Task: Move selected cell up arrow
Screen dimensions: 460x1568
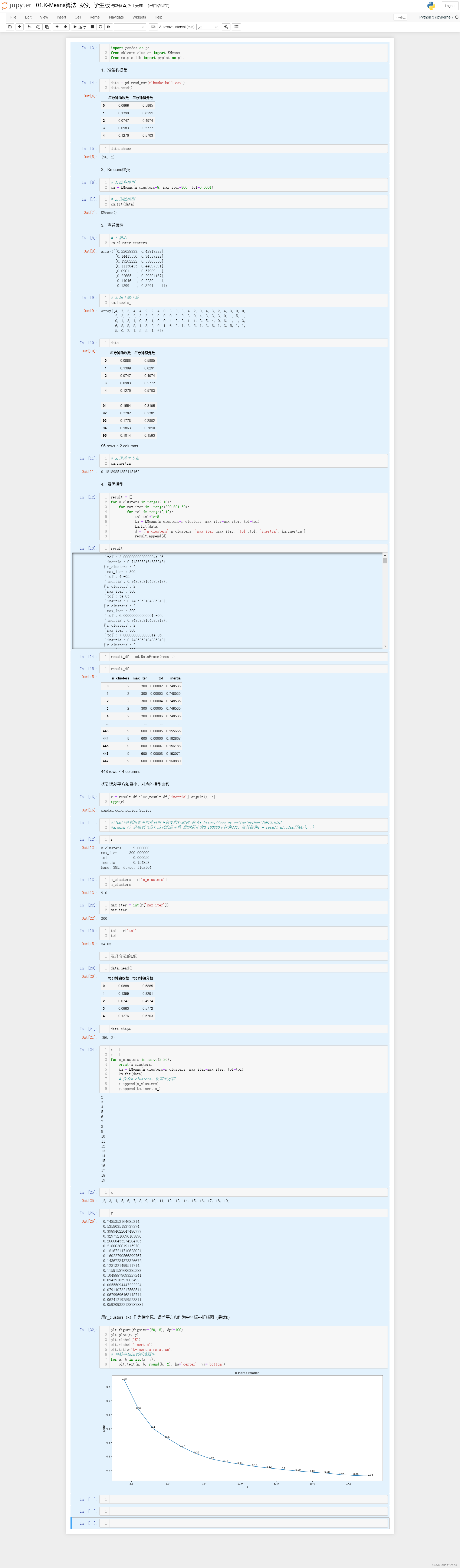Action: click(57, 27)
